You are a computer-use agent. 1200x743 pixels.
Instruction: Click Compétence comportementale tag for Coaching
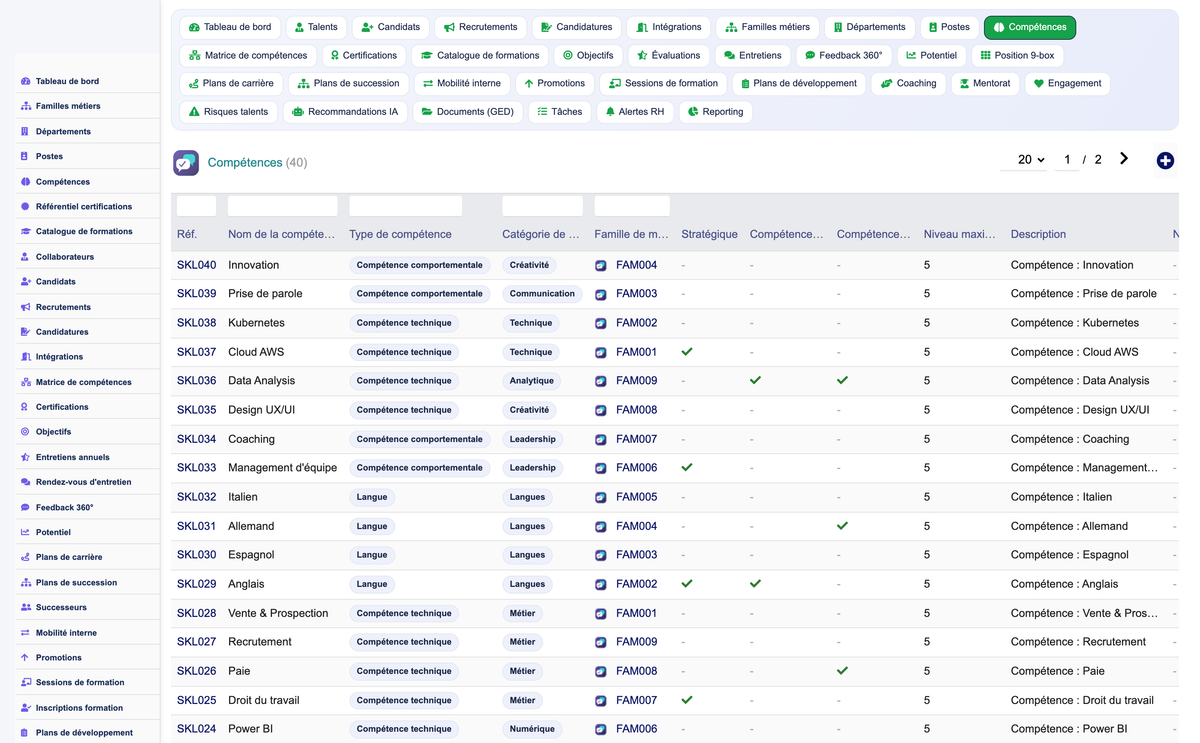(419, 439)
